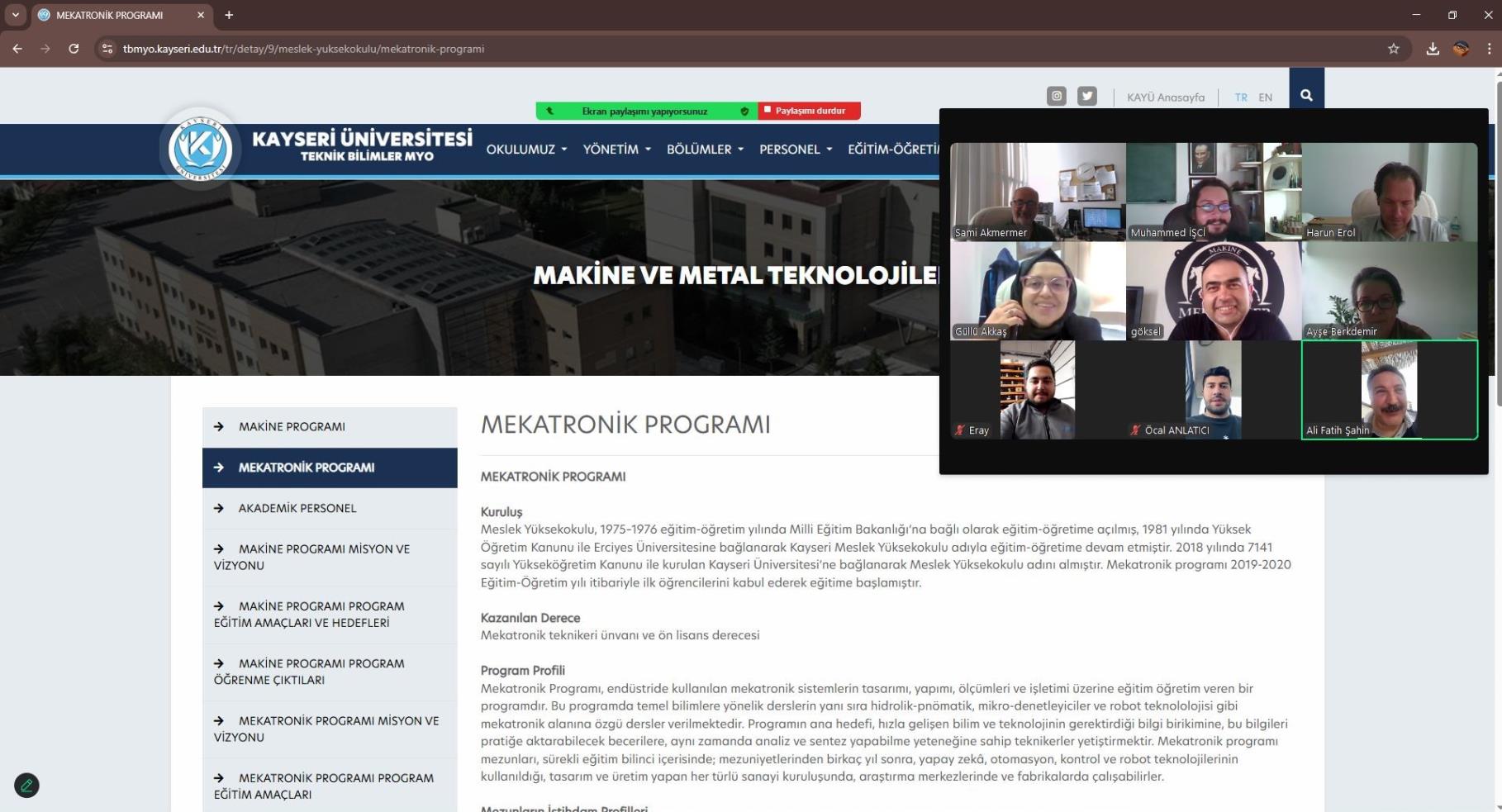This screenshot has height=812, width=1502.
Task: Open the EĞİTİM-ÖĞRETİM menu
Action: point(893,150)
